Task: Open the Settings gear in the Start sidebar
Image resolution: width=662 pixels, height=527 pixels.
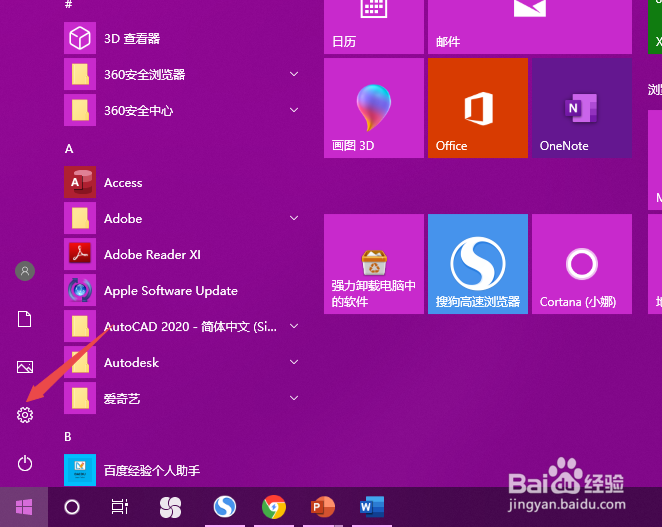Action: click(x=25, y=415)
